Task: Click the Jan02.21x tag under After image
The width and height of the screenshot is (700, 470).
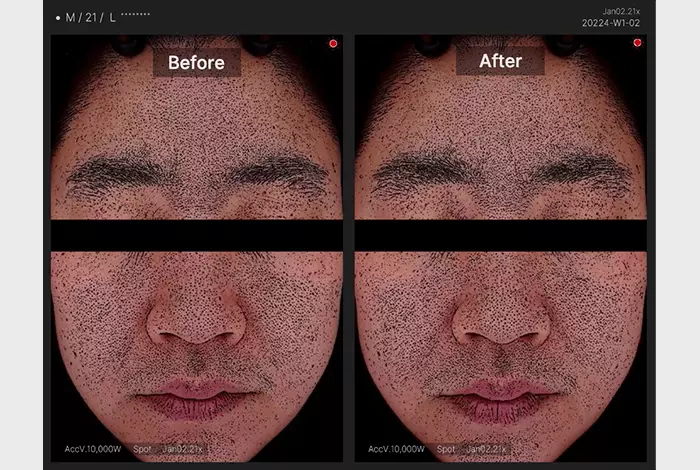Action: pyautogui.click(x=487, y=449)
